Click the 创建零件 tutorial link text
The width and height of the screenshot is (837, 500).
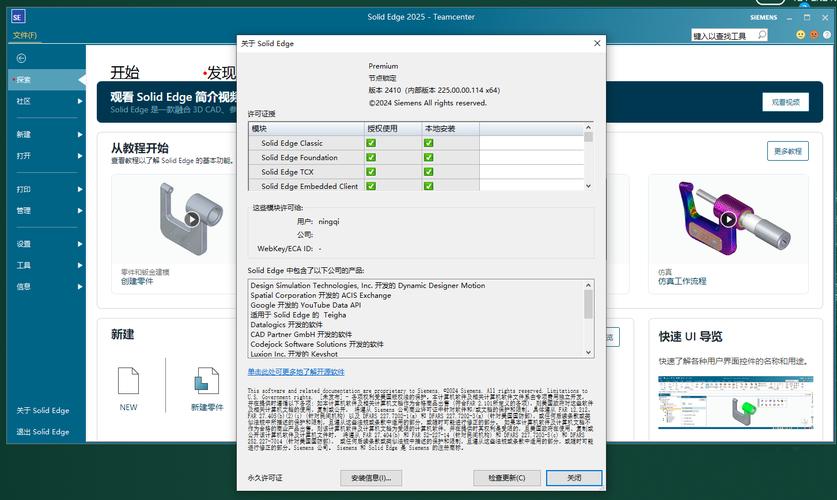click(137, 281)
